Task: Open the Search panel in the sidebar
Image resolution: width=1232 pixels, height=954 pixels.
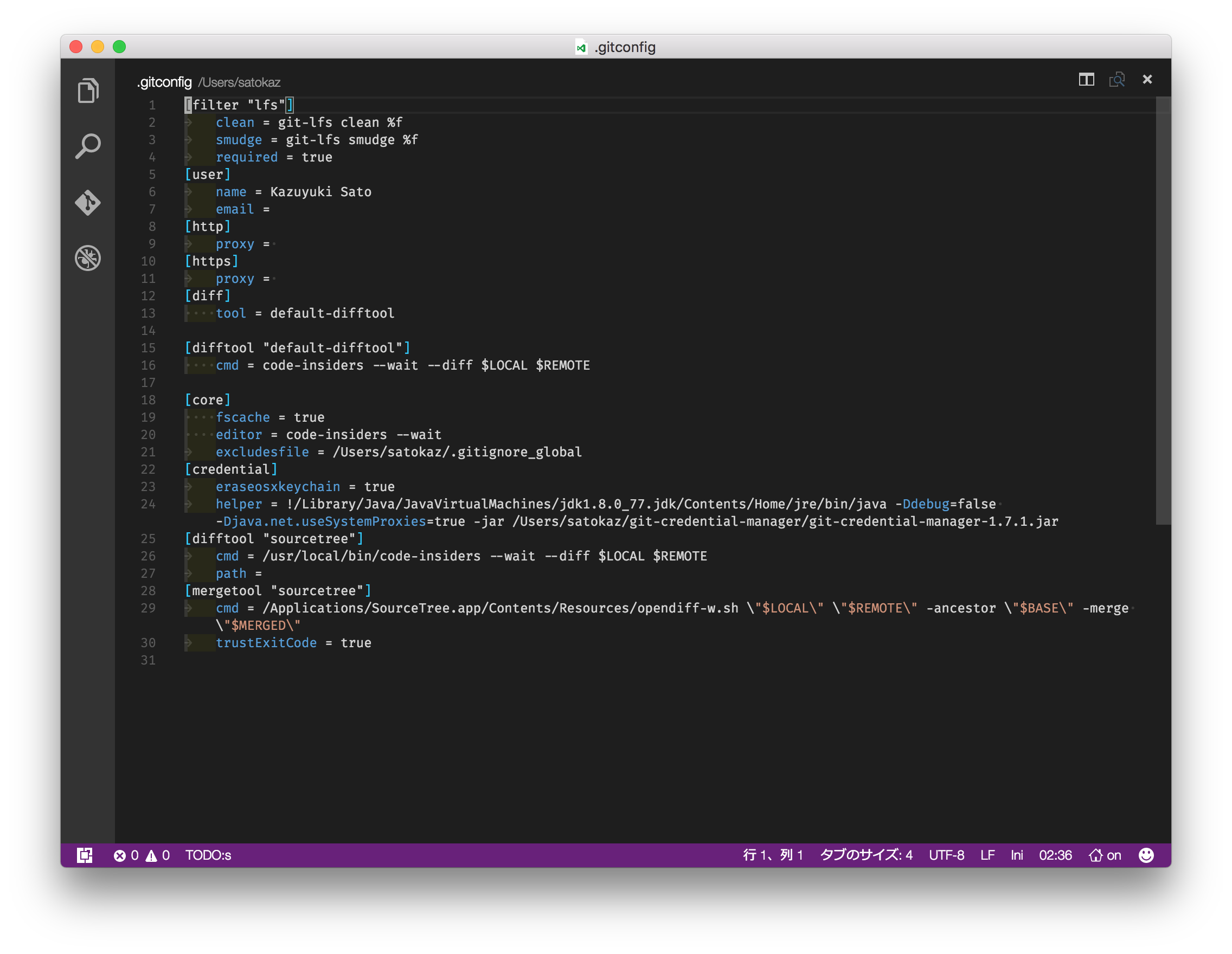Action: point(88,145)
